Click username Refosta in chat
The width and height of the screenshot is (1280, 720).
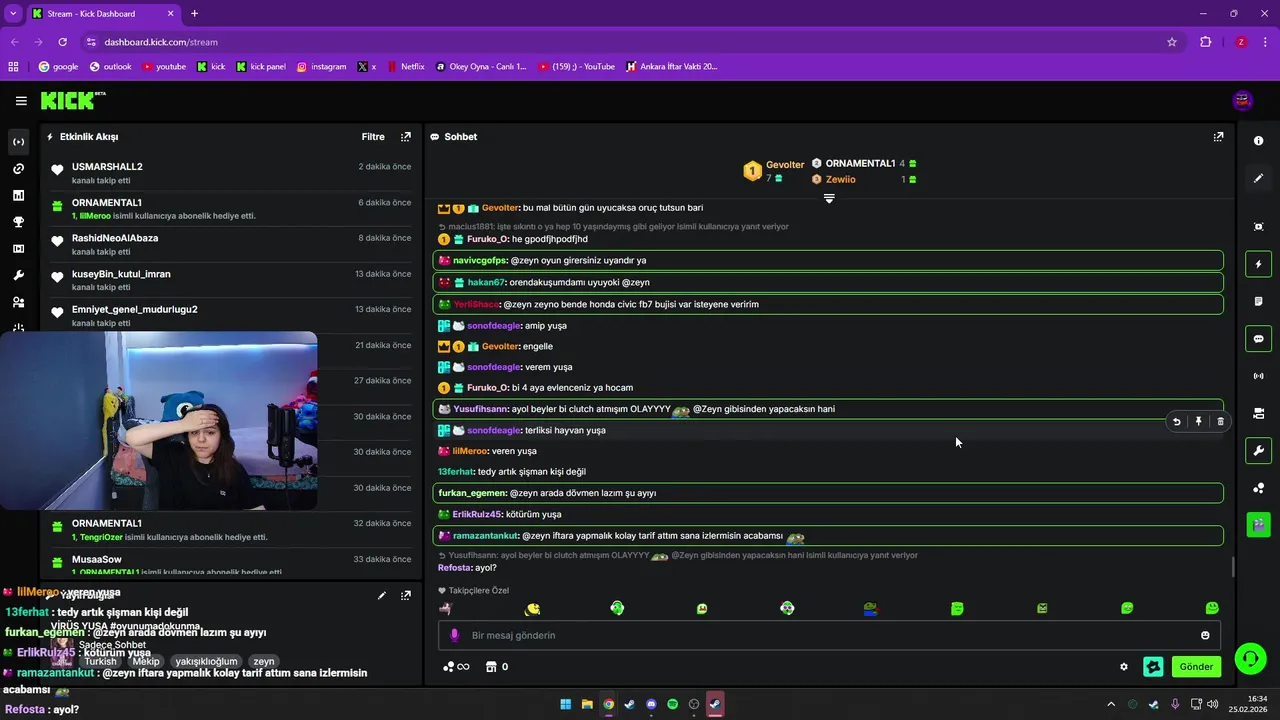[453, 568]
